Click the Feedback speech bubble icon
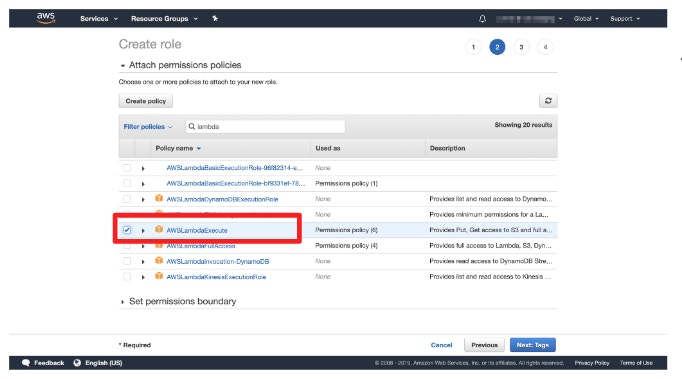The height and width of the screenshot is (379, 682). [26, 363]
